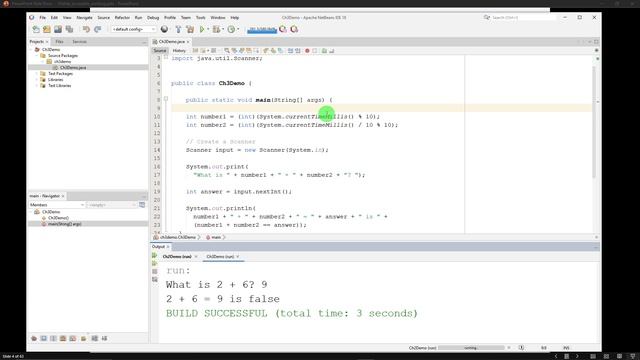
Task: Select the Test Libraries node
Action: pyautogui.click(x=60, y=86)
